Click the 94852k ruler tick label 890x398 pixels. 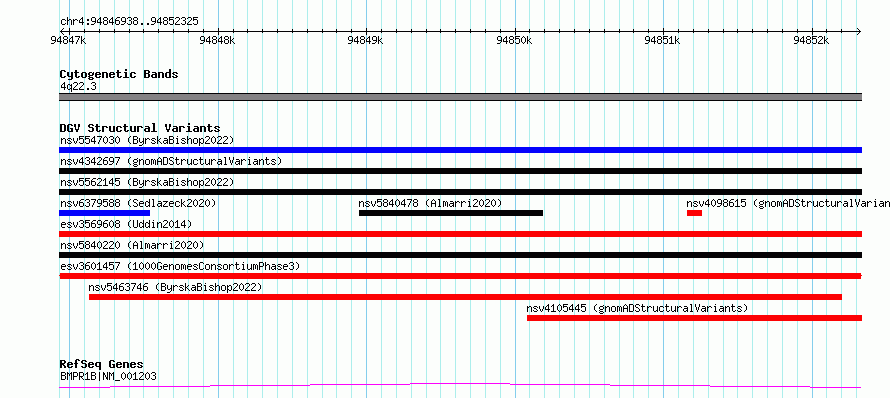click(811, 40)
